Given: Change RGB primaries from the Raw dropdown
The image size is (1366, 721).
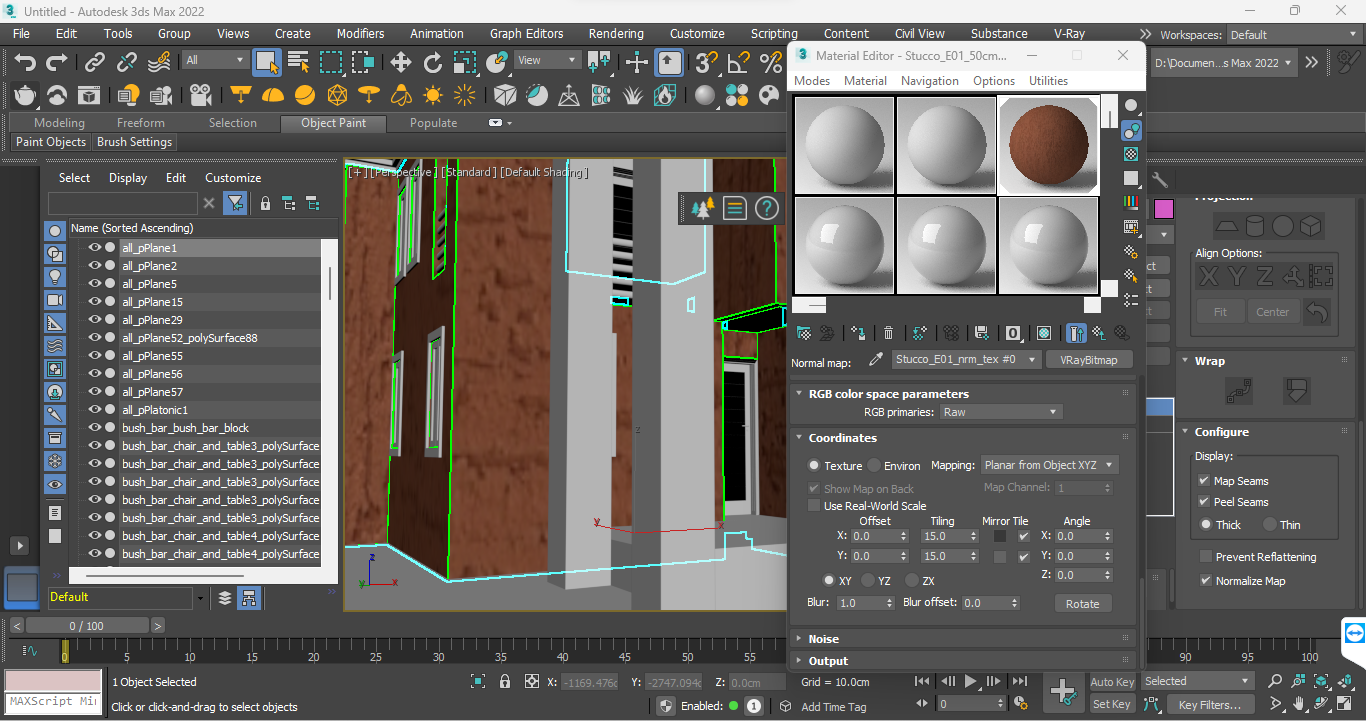Looking at the screenshot, I should 1000,411.
